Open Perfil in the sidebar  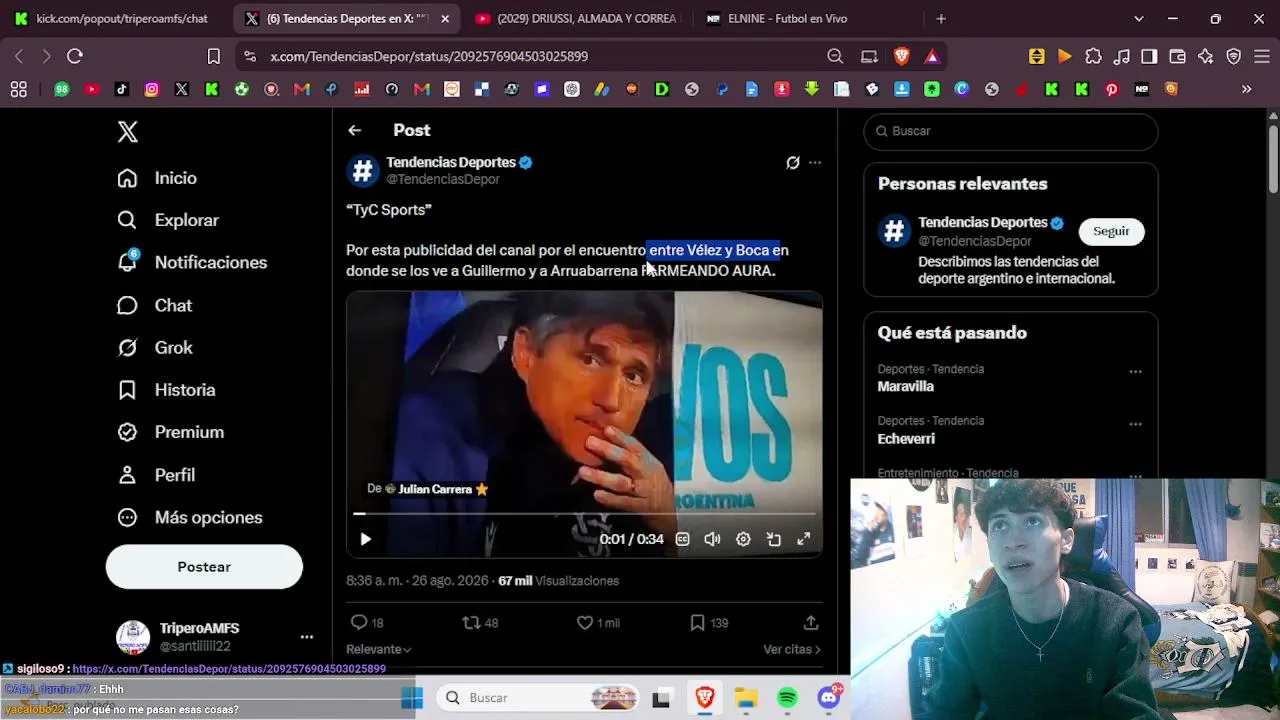(x=156, y=475)
